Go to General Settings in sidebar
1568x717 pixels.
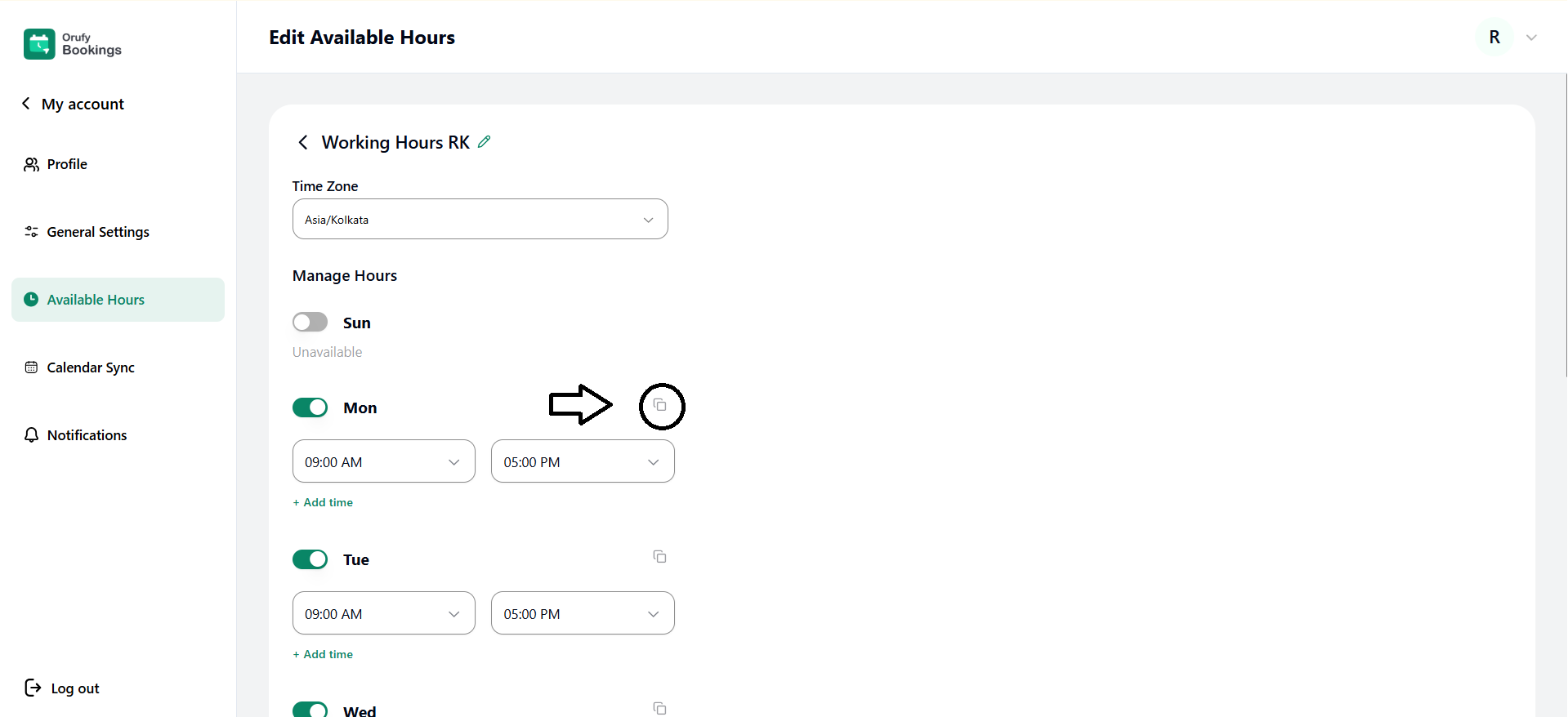tap(97, 232)
